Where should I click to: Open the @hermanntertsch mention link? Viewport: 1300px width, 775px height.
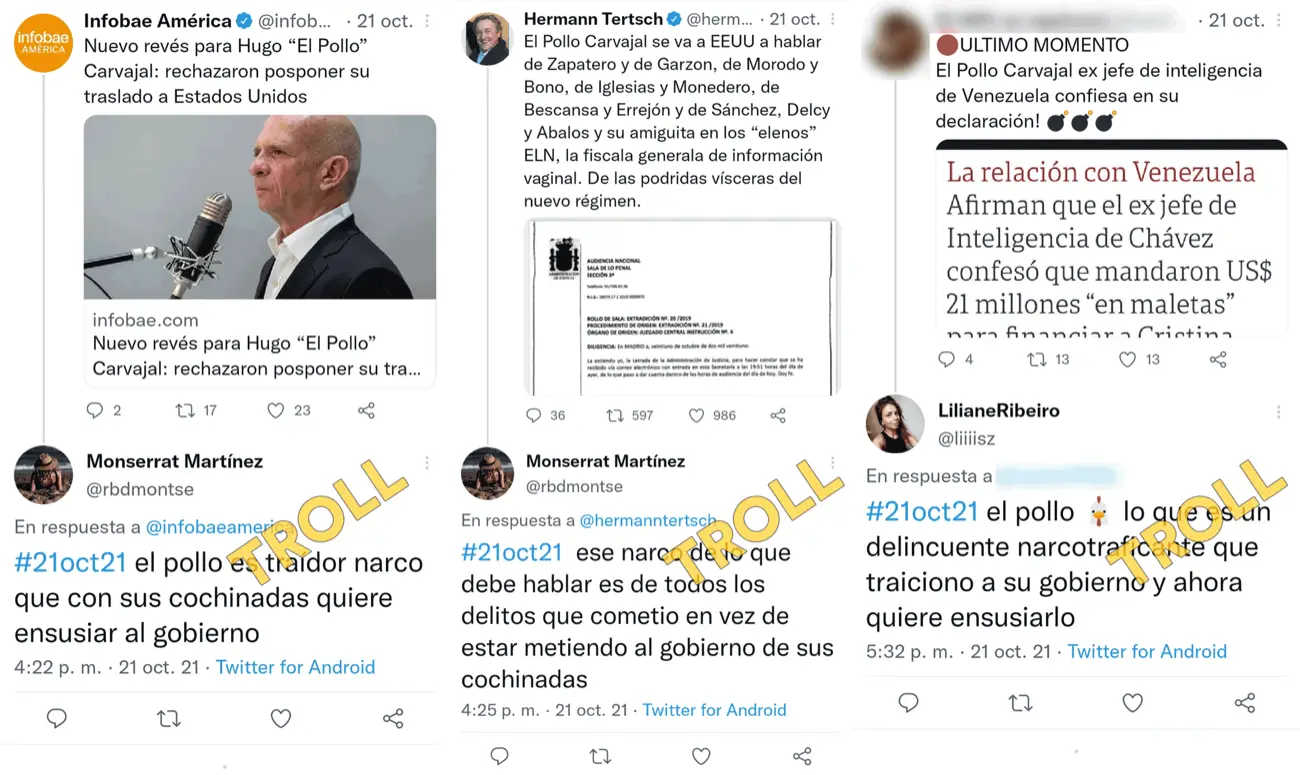[648, 520]
